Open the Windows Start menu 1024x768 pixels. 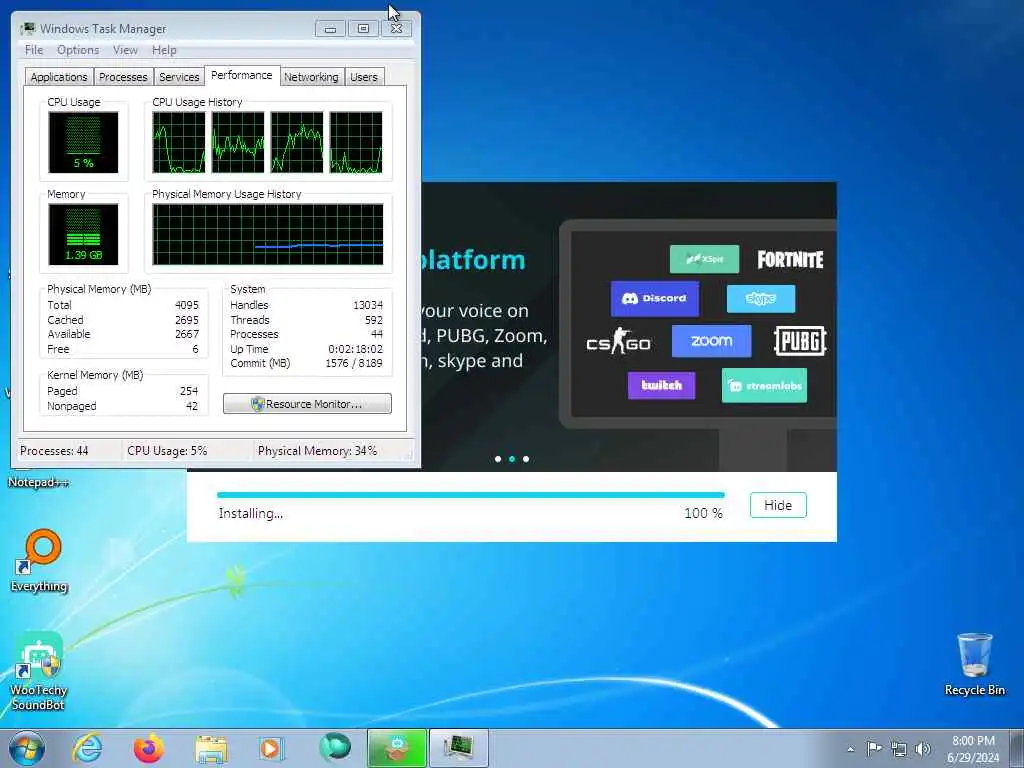click(27, 748)
